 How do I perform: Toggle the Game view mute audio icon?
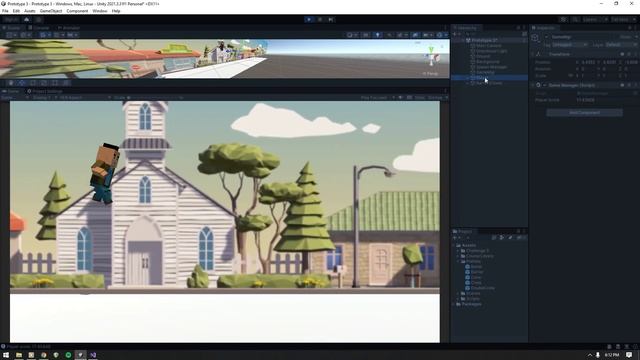click(401, 98)
